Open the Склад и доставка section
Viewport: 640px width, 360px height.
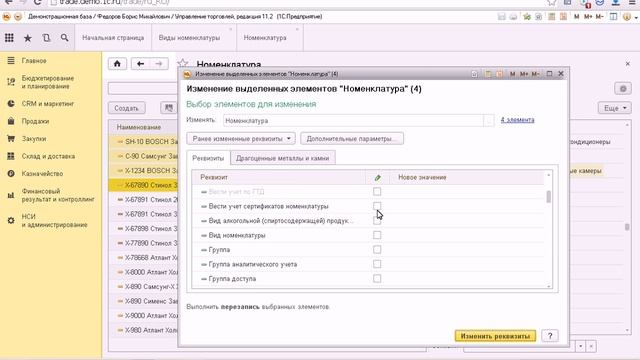(x=48, y=156)
